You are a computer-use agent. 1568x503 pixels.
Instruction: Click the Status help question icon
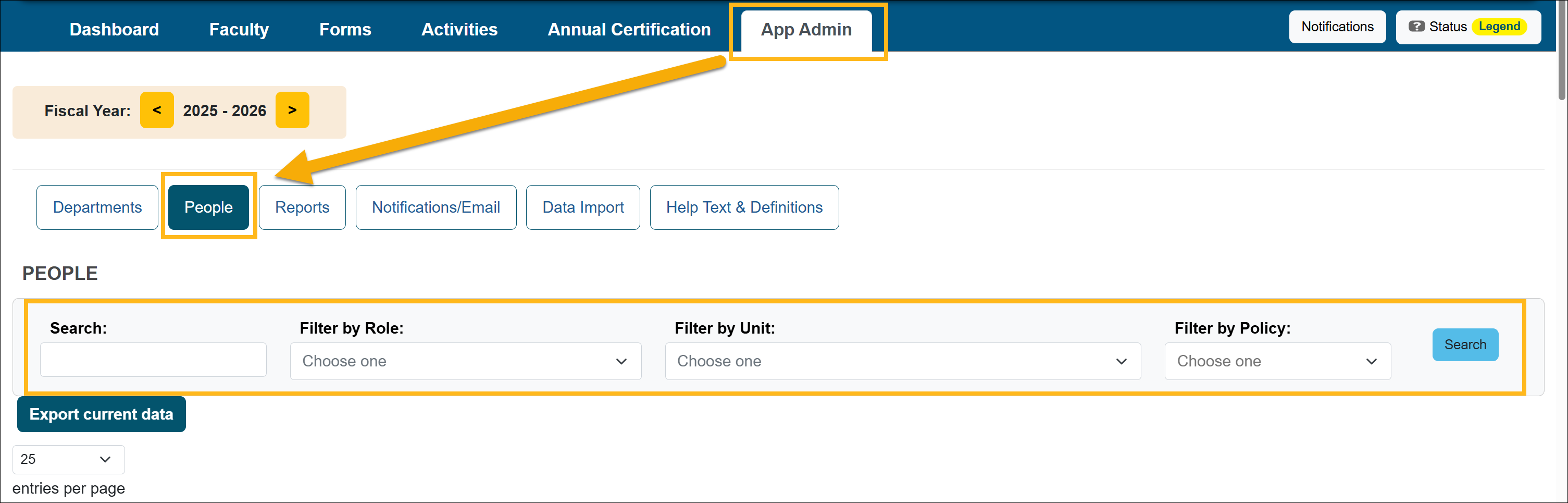click(1416, 27)
